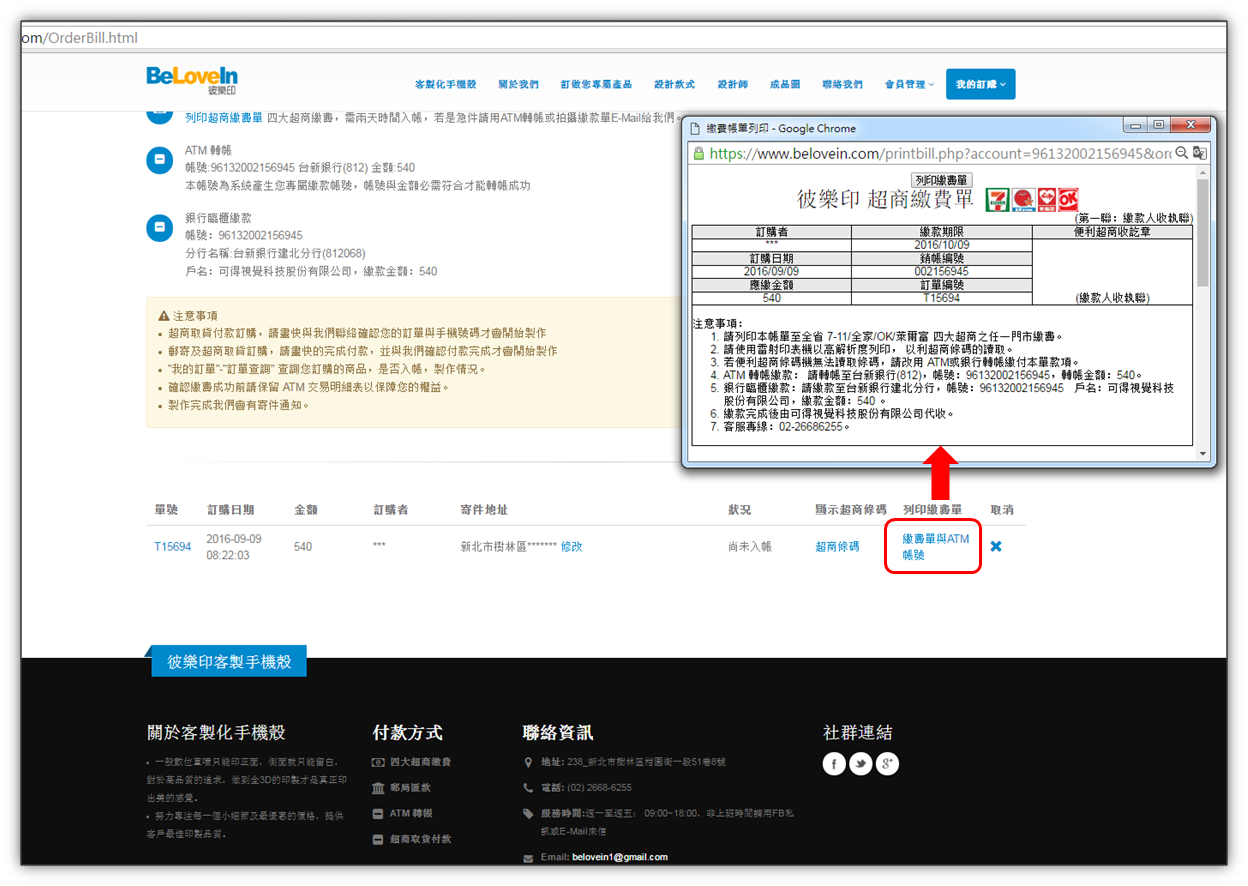Open the Twitter social icon
This screenshot has width=1248, height=886.
[x=860, y=764]
